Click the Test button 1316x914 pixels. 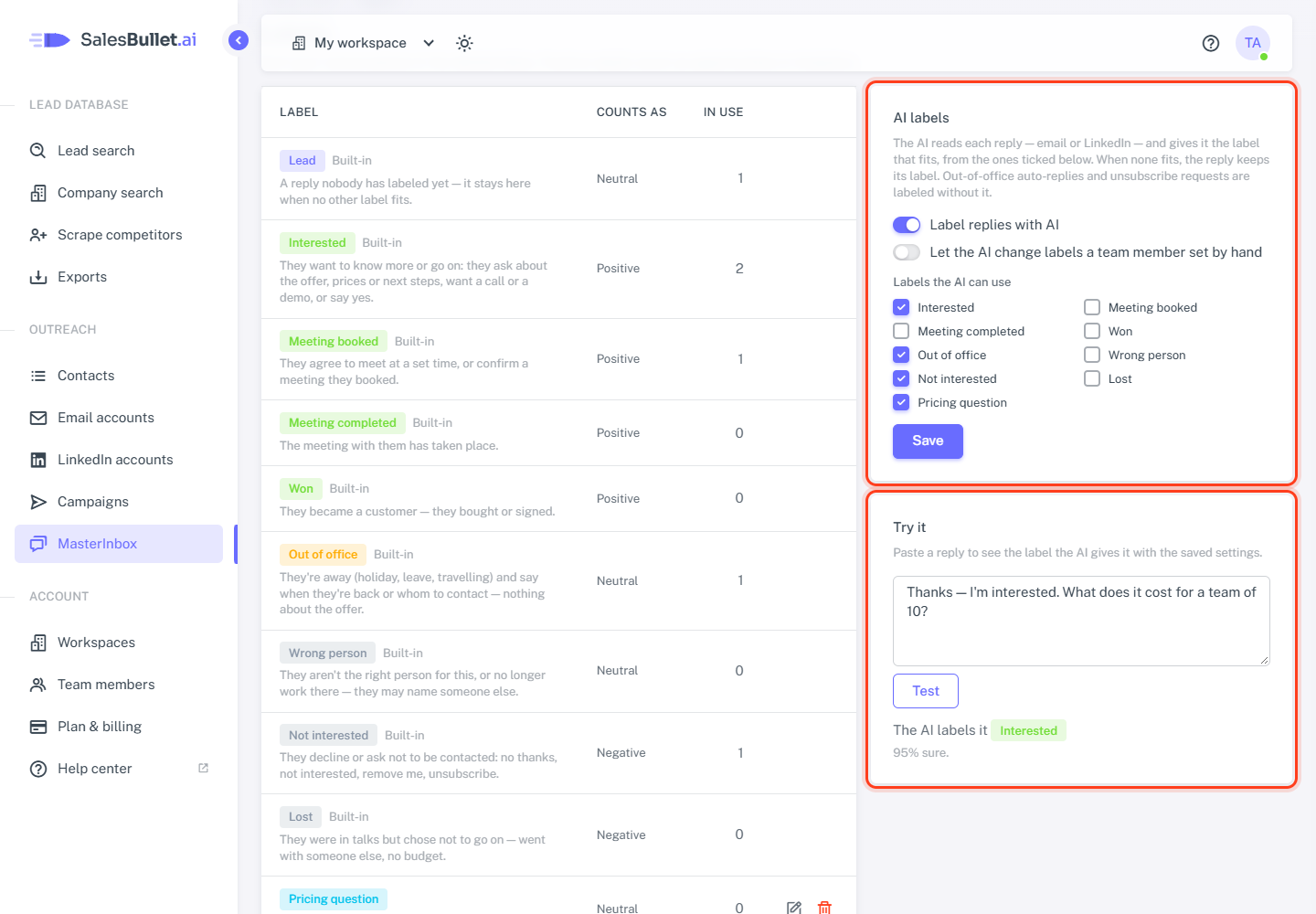coord(926,691)
